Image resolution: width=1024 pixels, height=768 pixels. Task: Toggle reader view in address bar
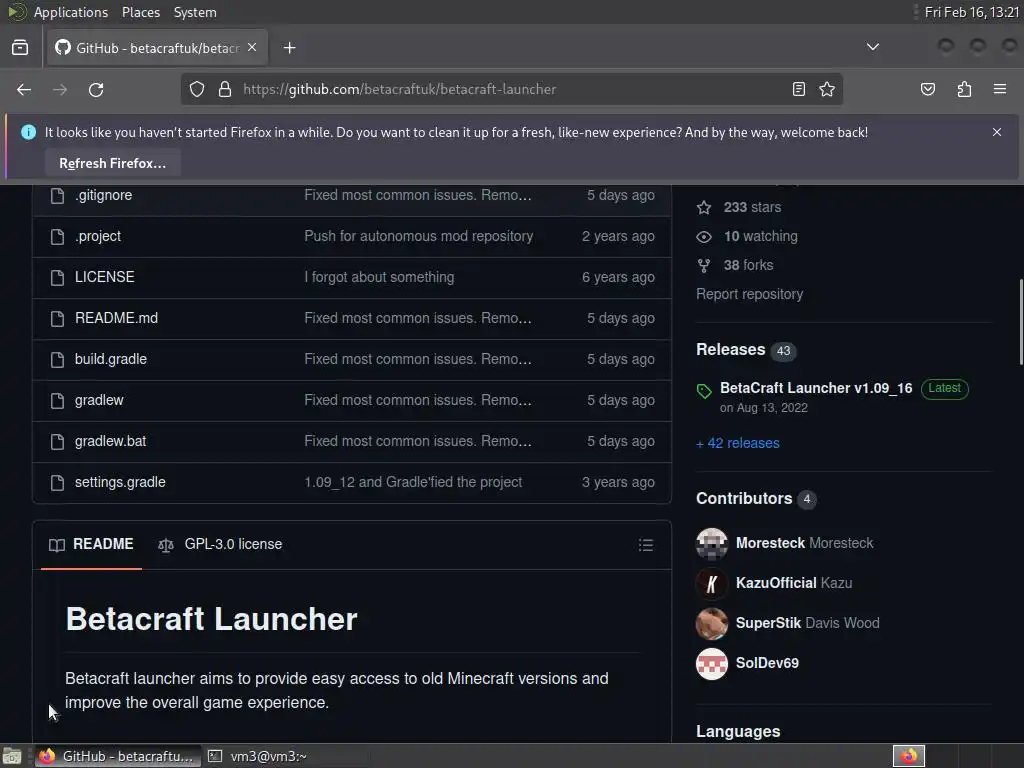click(x=799, y=89)
